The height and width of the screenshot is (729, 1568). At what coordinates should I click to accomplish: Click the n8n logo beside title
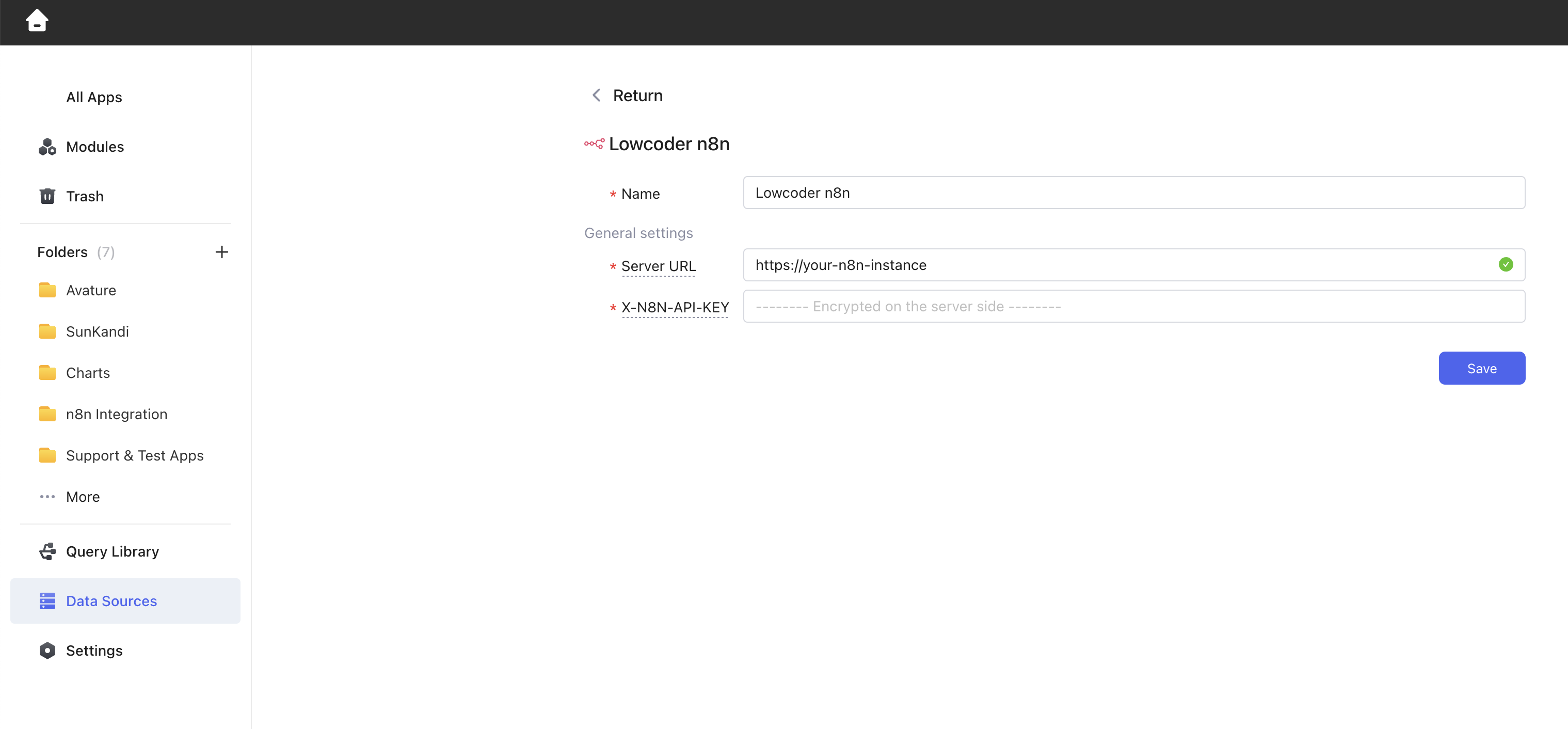[594, 144]
